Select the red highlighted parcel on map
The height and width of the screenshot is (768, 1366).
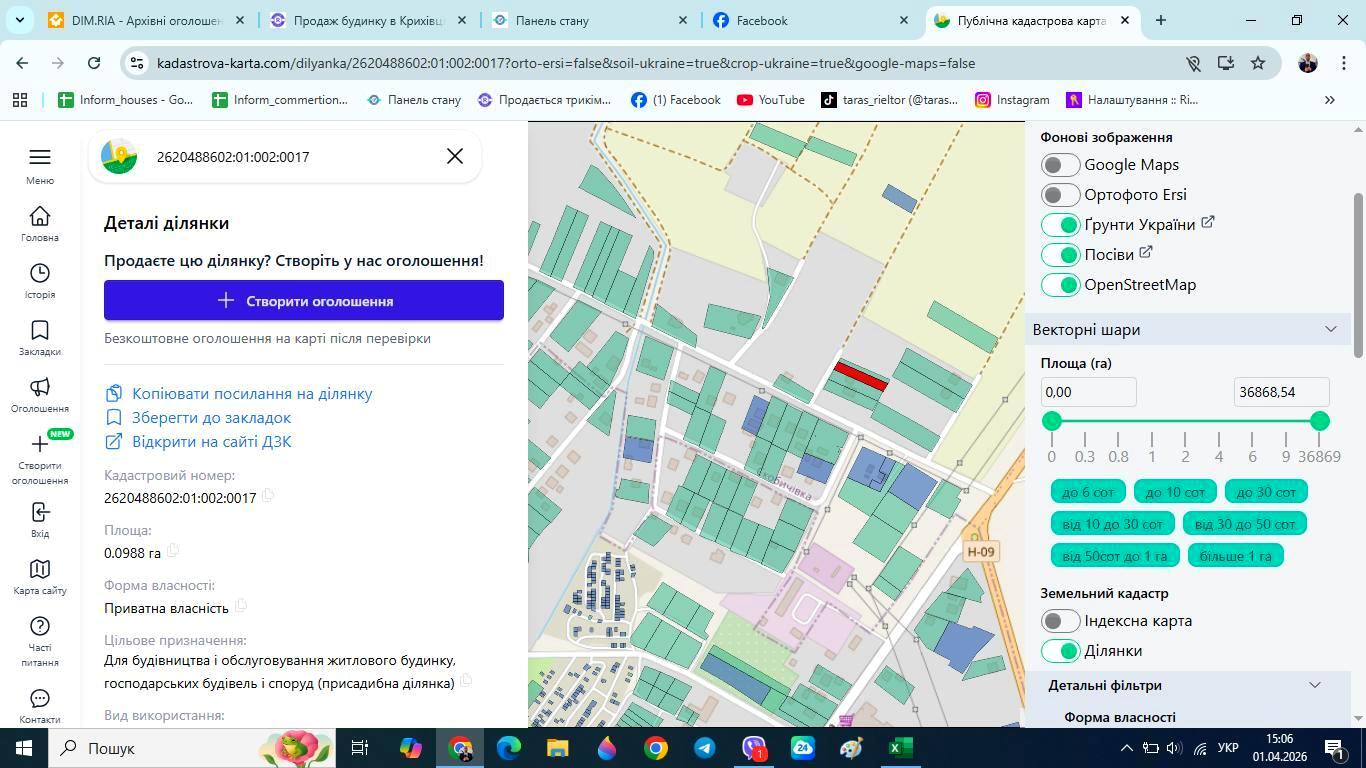(860, 377)
